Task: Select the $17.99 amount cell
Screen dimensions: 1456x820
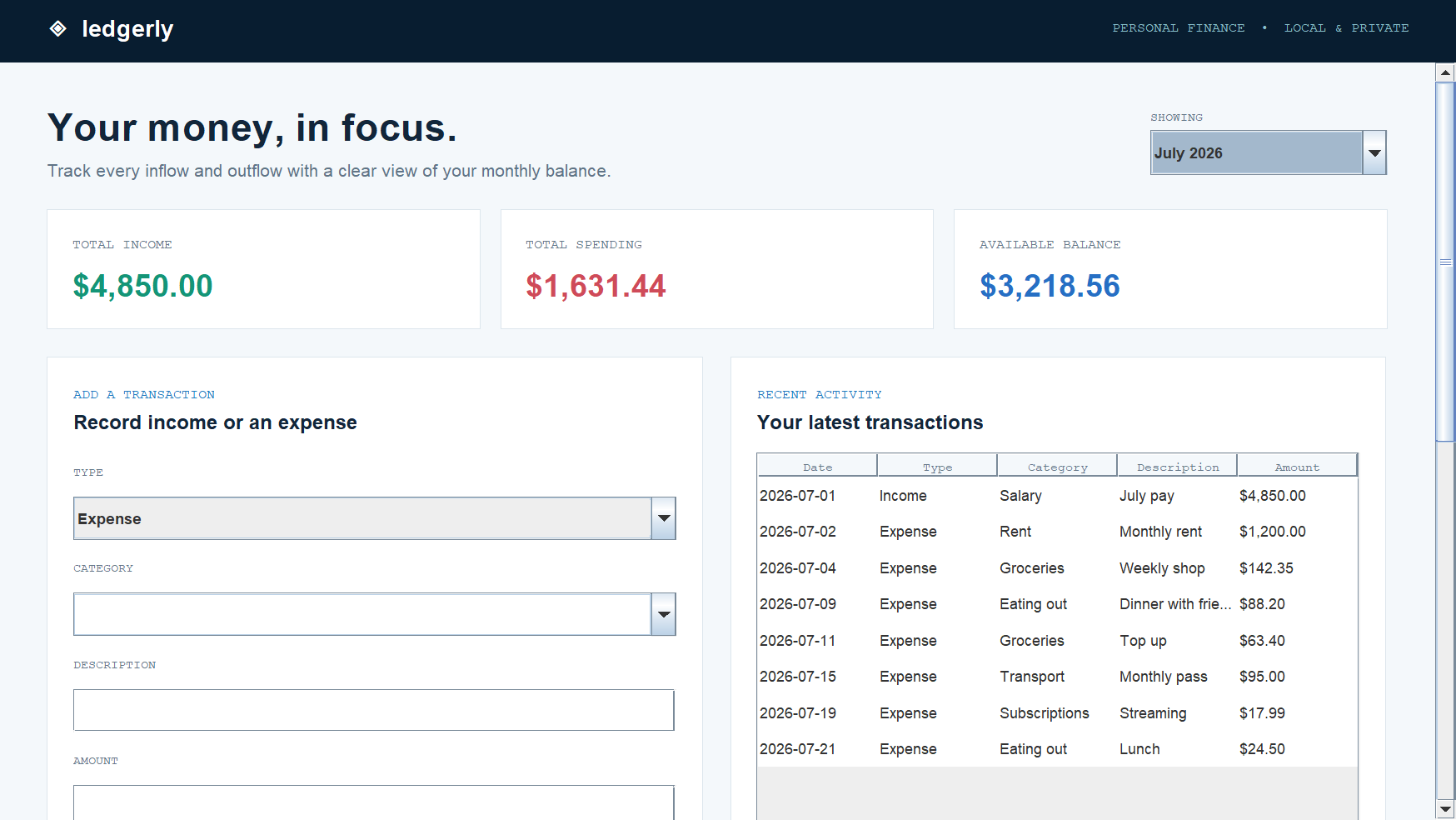Action: click(x=1297, y=713)
